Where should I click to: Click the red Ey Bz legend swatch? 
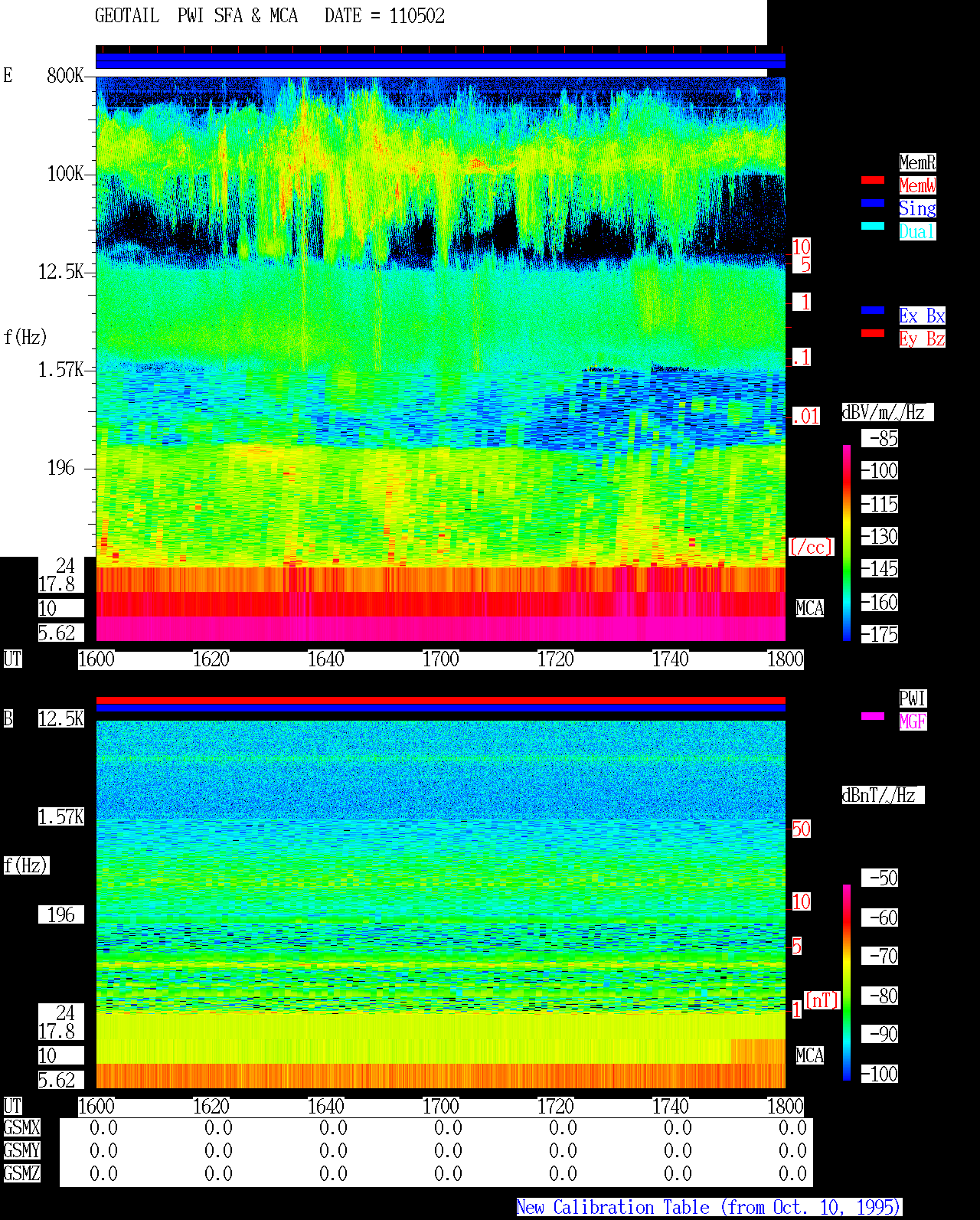(873, 333)
